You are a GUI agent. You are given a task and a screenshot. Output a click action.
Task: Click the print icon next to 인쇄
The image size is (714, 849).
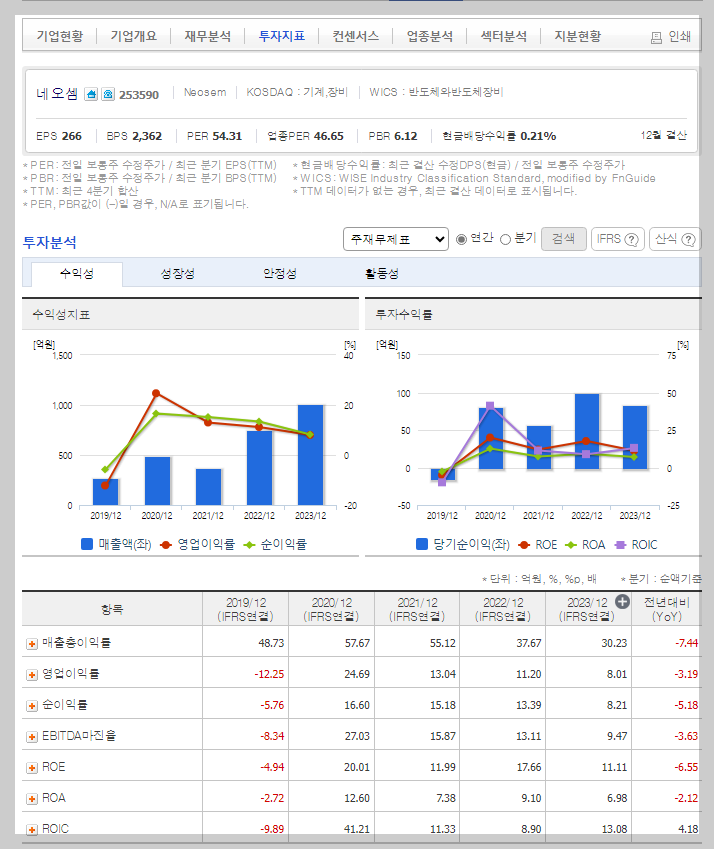click(x=656, y=37)
